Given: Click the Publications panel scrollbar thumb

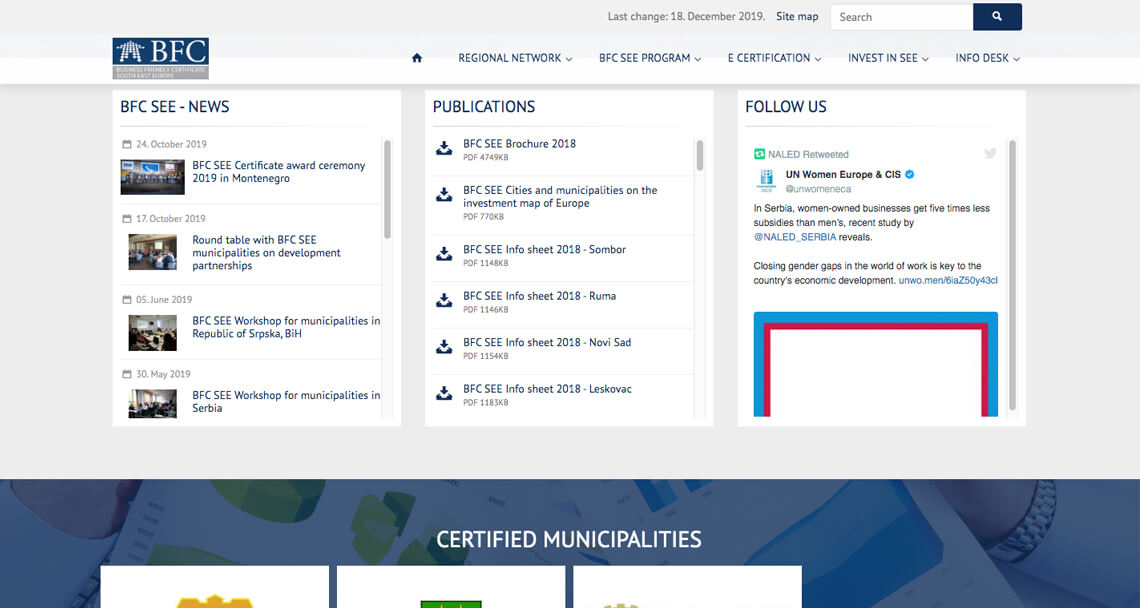Looking at the screenshot, I should click(x=700, y=156).
